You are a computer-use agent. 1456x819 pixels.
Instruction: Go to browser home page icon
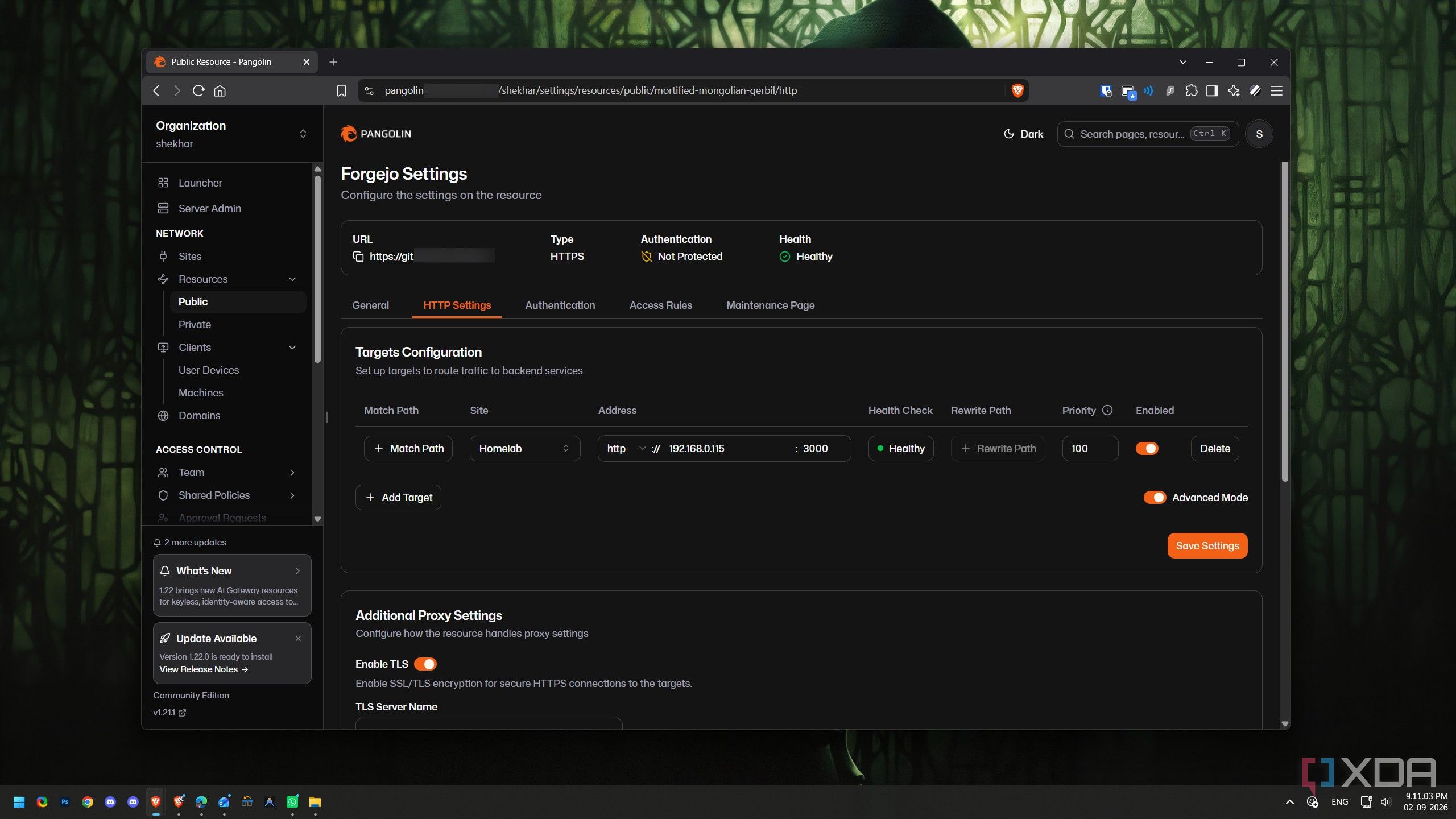(x=220, y=91)
